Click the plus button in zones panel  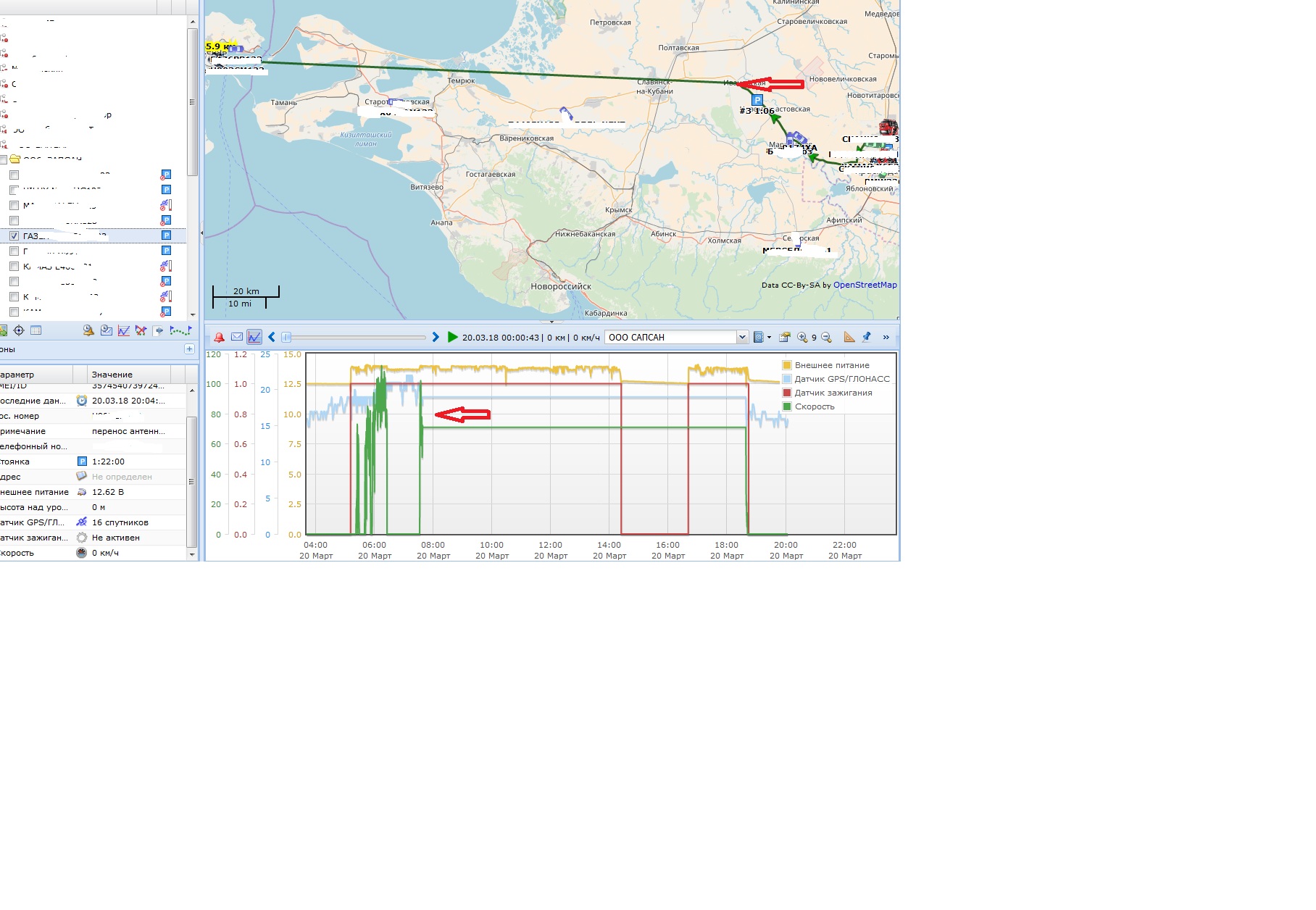(x=189, y=349)
